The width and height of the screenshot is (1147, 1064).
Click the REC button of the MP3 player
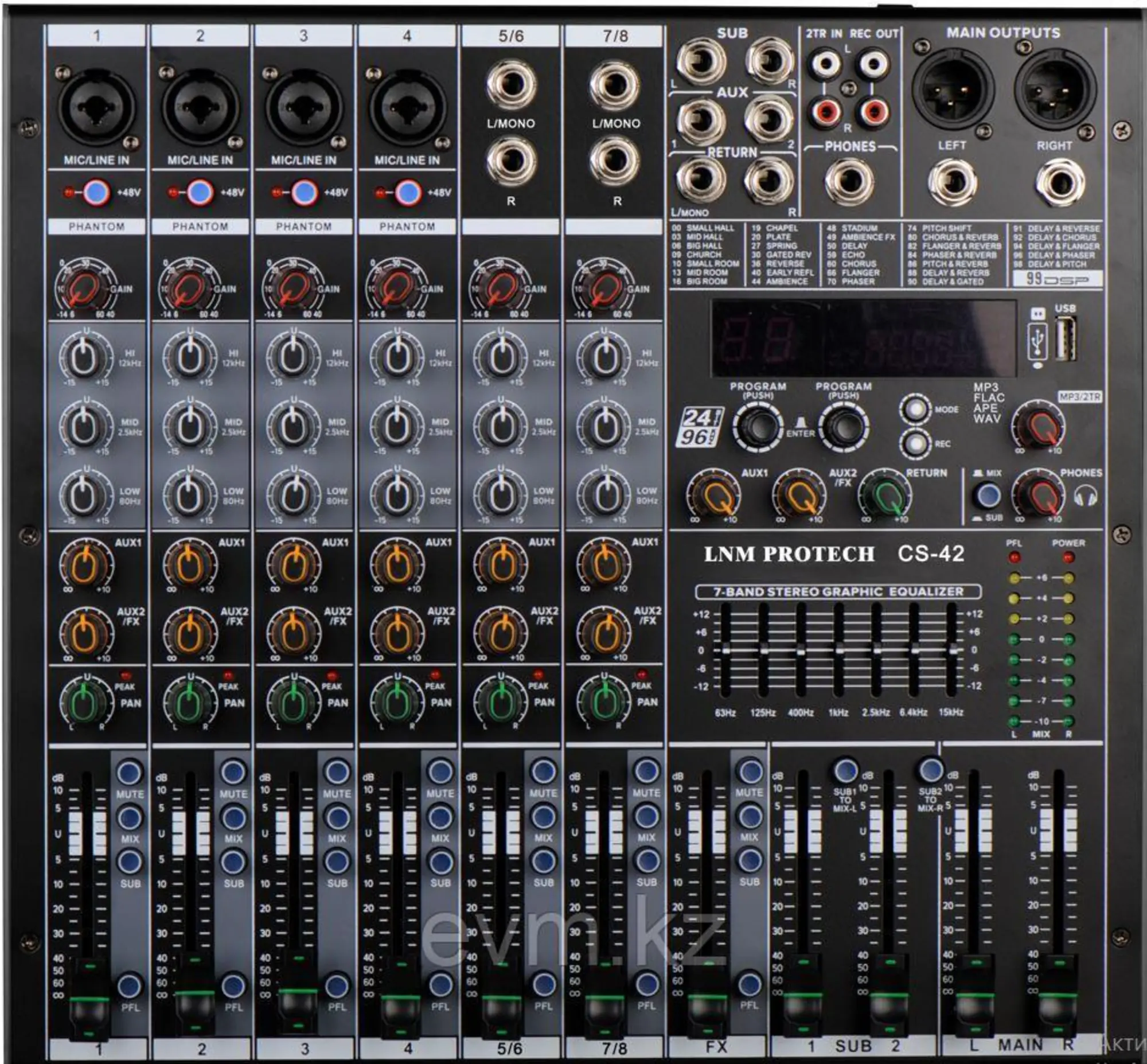915,443
